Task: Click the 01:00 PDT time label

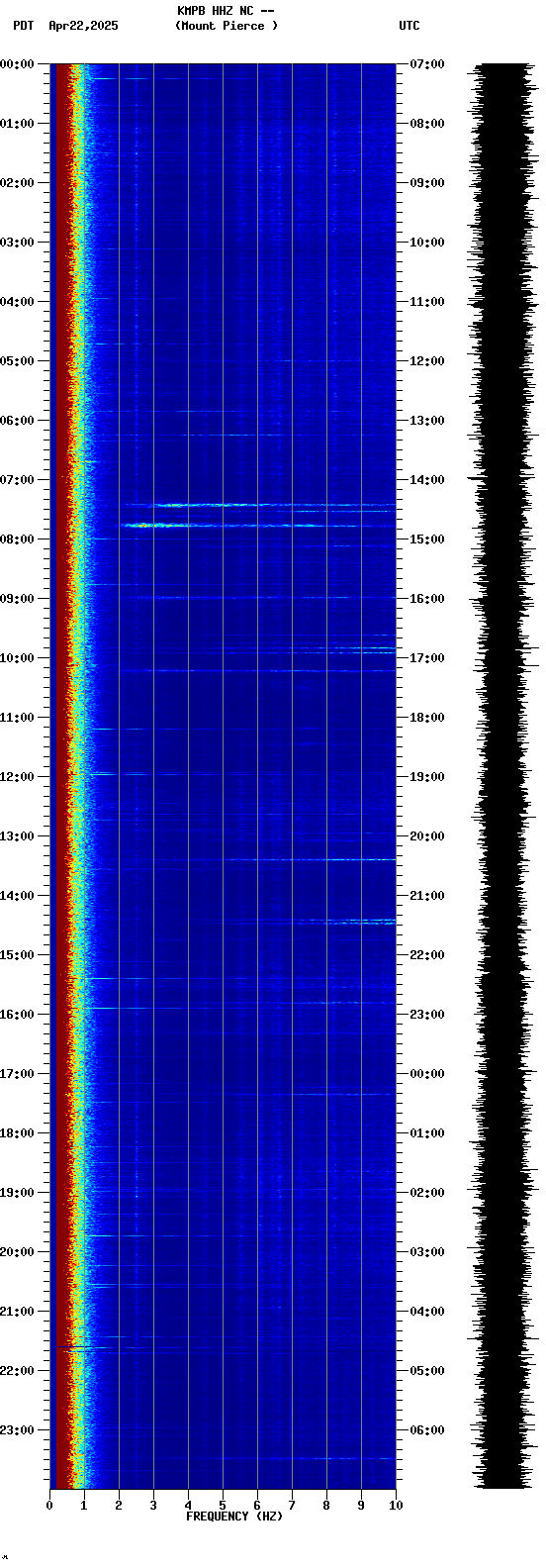Action: coord(17,124)
